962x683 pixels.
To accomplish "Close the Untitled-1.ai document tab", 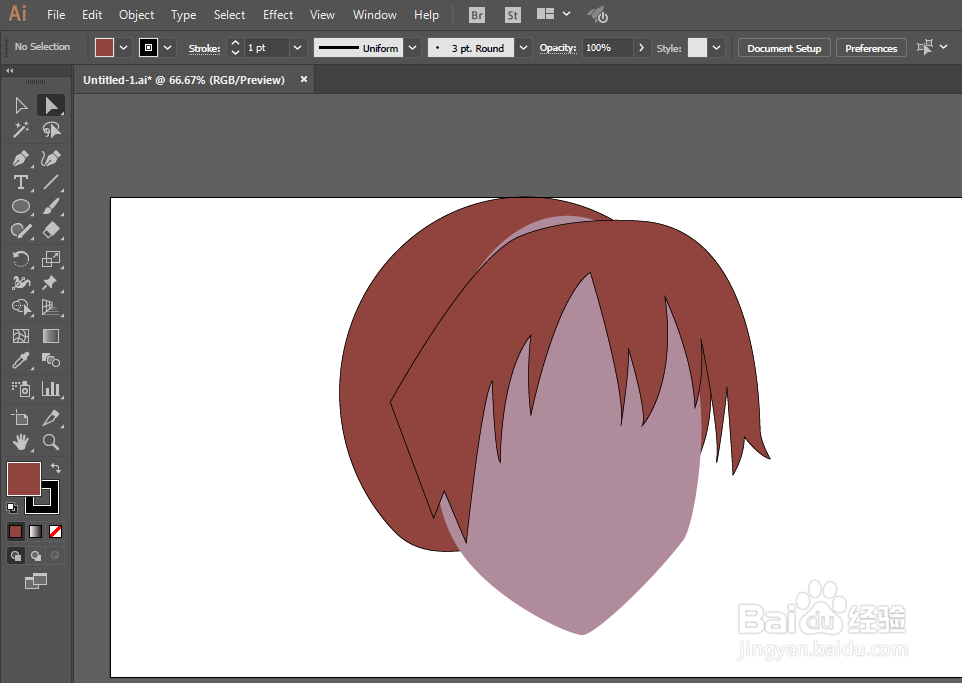I will (x=304, y=79).
